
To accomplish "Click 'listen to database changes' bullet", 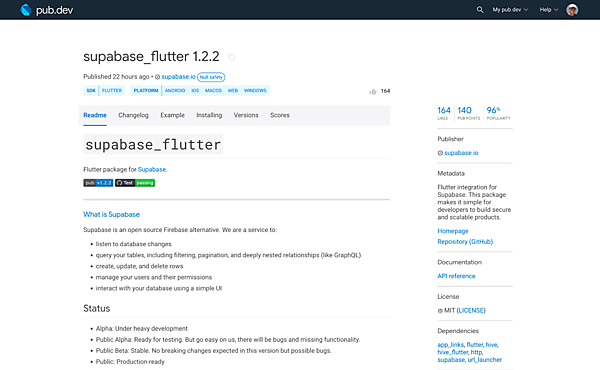I will (x=134, y=244).
